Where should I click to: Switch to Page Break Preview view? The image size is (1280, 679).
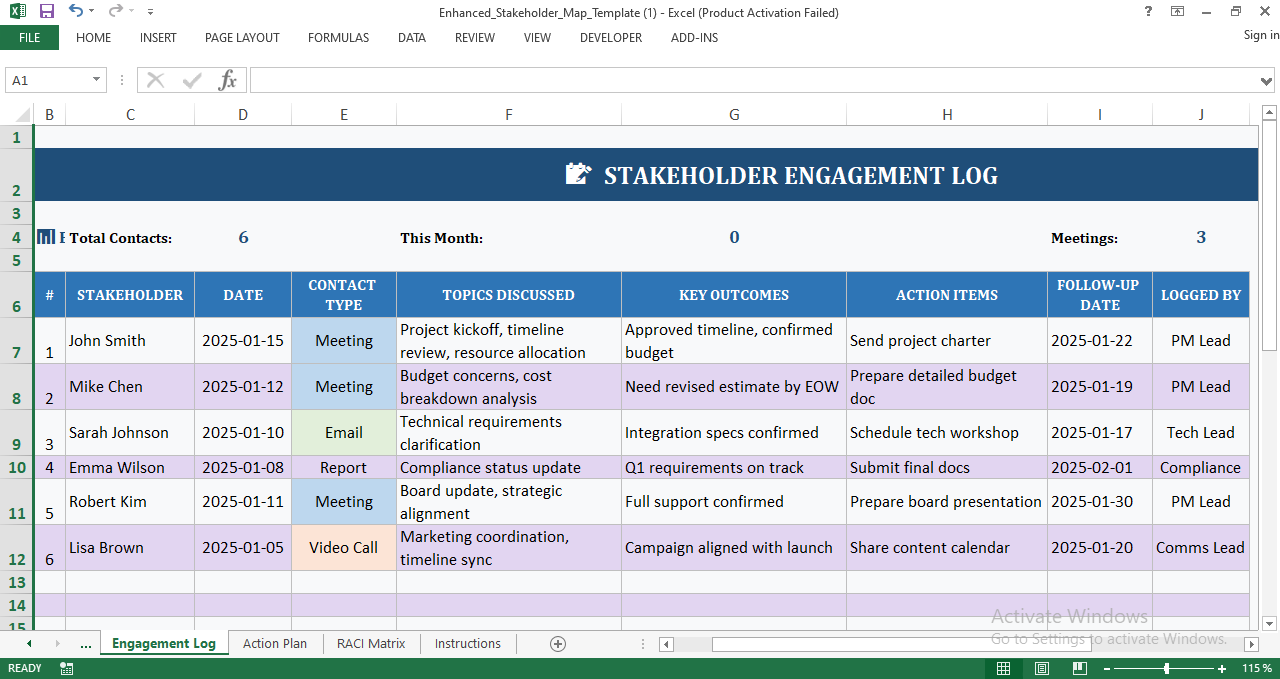click(1079, 668)
